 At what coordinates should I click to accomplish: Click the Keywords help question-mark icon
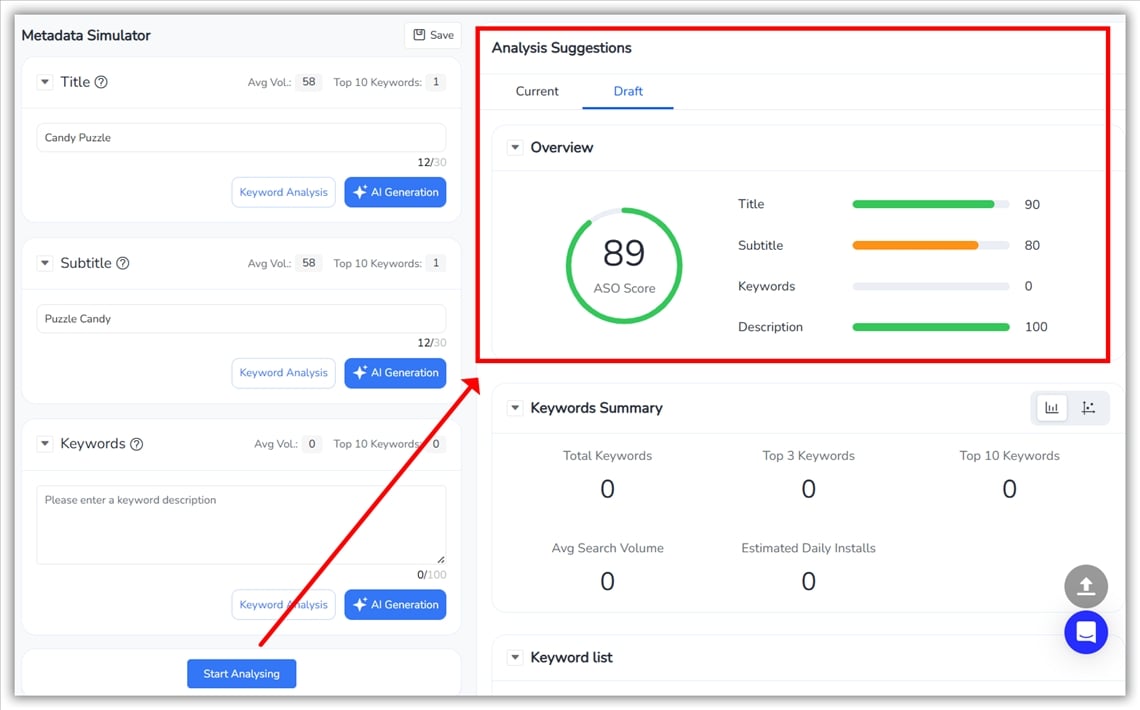(x=137, y=444)
